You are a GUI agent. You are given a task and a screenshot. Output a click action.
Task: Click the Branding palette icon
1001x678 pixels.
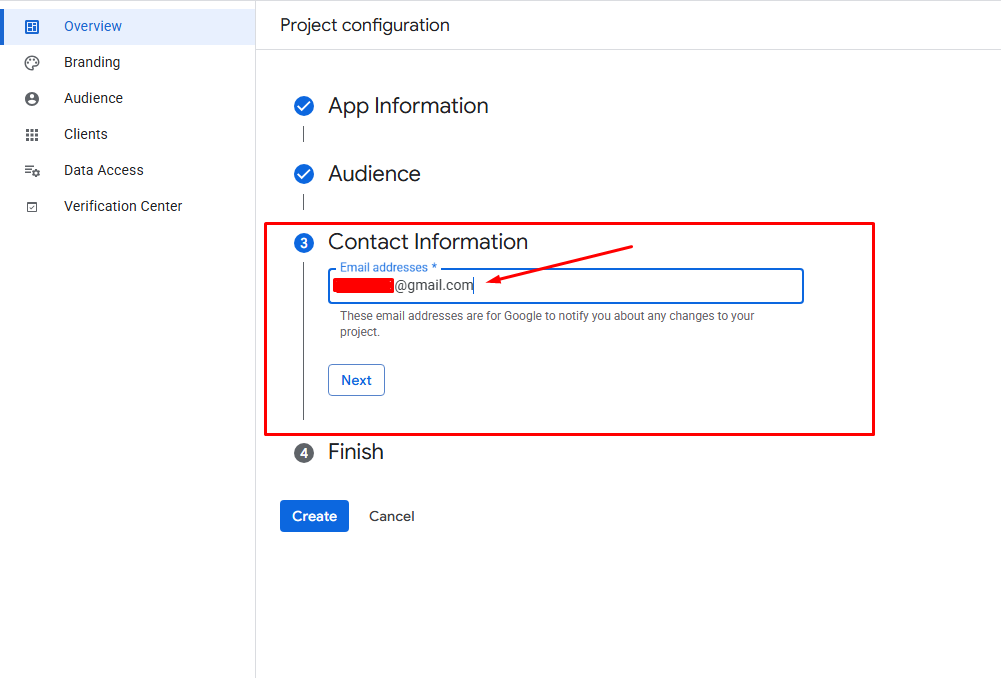tap(32, 63)
